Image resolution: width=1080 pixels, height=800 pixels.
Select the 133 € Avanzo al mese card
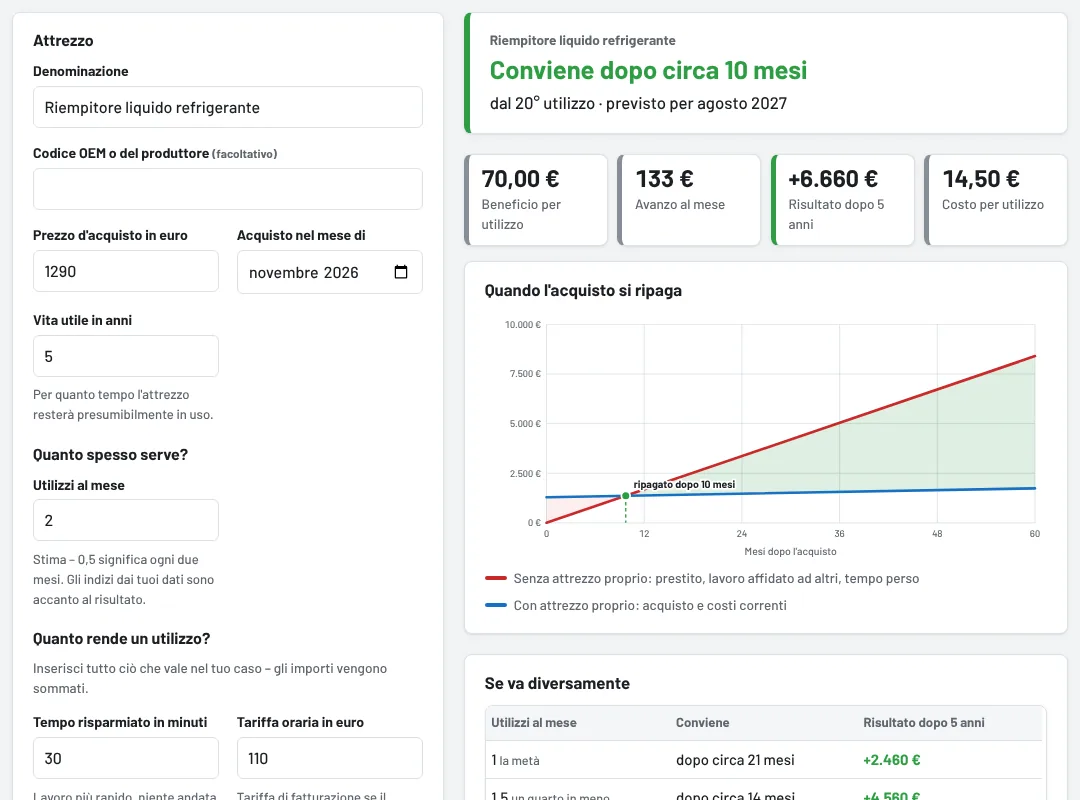tap(689, 200)
